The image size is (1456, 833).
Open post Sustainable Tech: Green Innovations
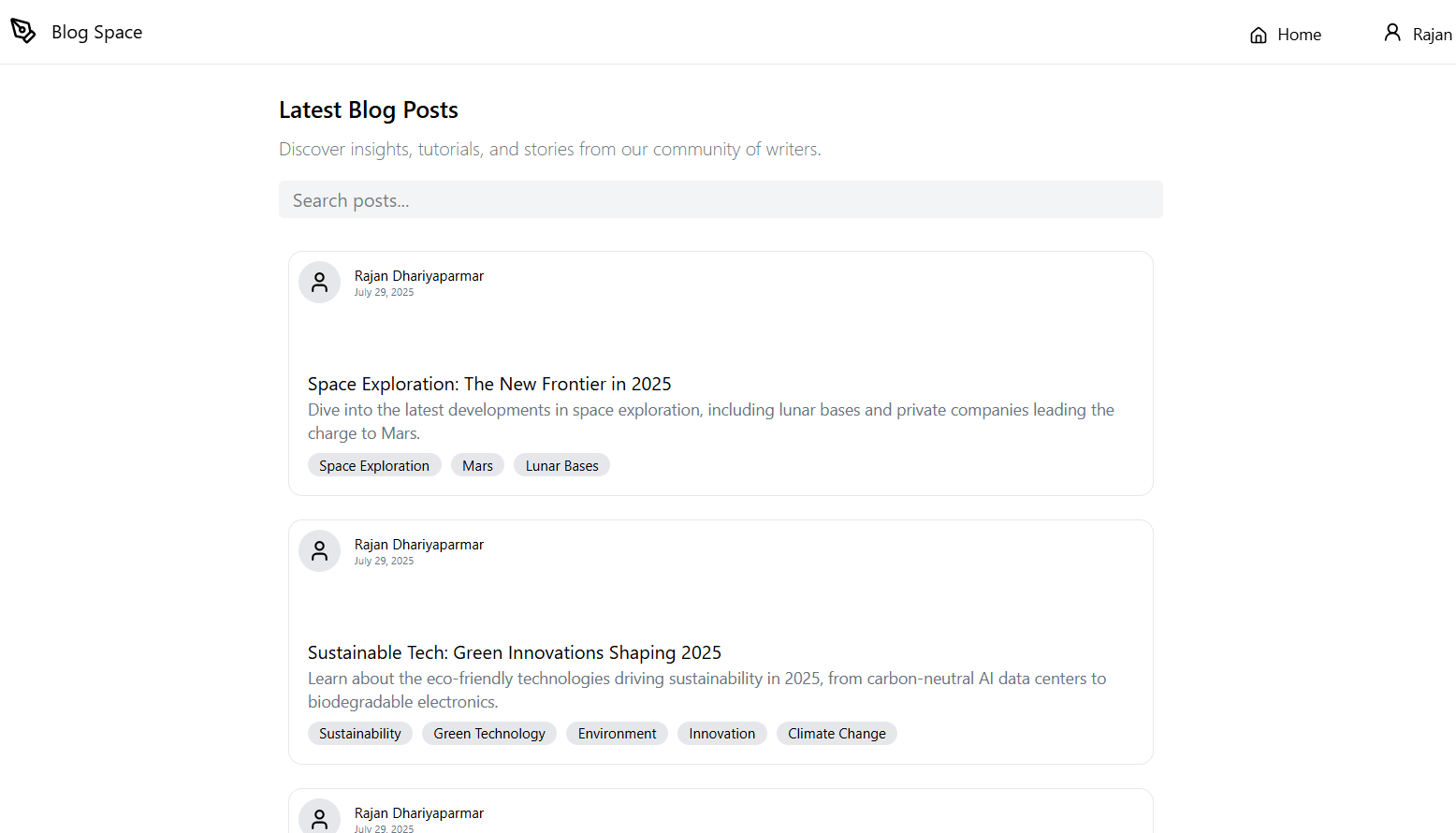(x=515, y=652)
